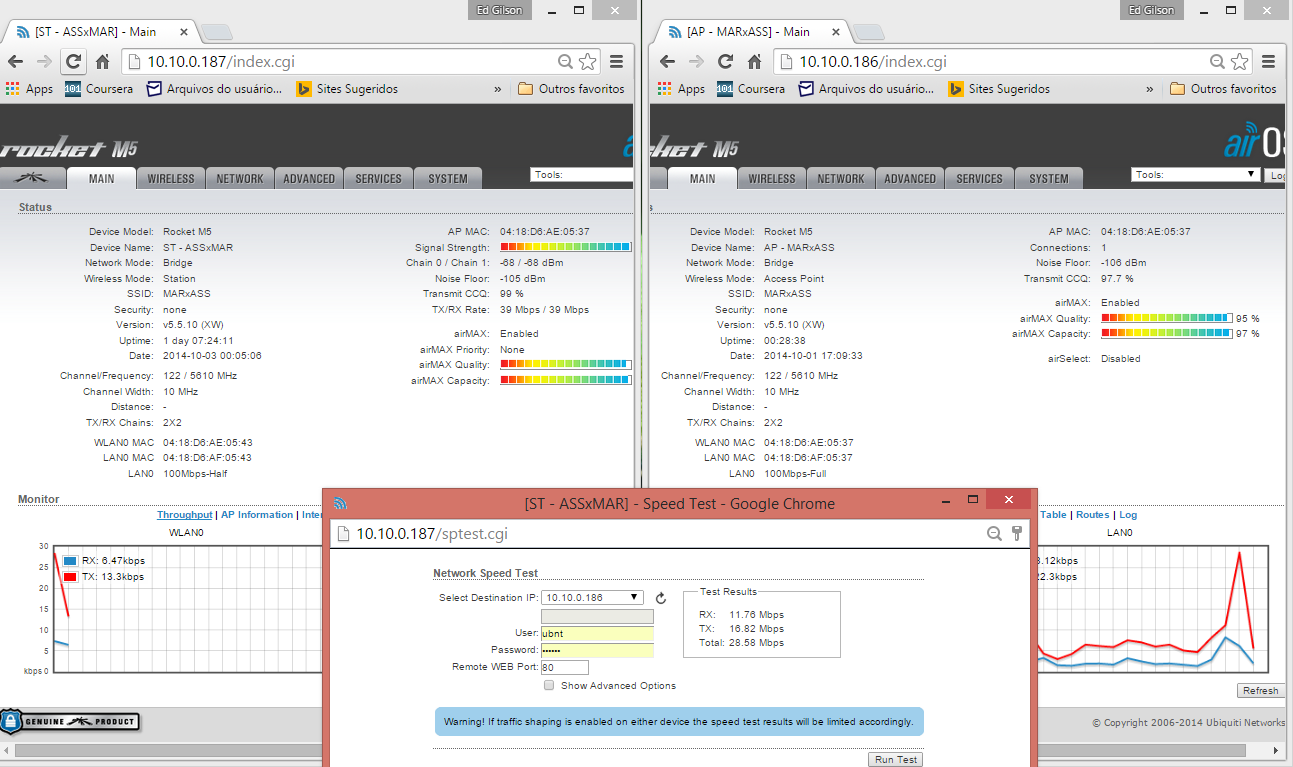Go back in left Chrome window

(17, 62)
